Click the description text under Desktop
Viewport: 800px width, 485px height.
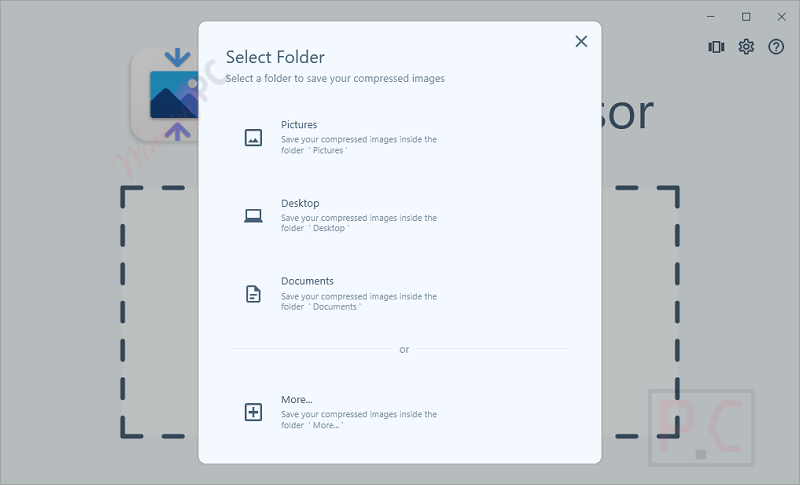(x=358, y=223)
